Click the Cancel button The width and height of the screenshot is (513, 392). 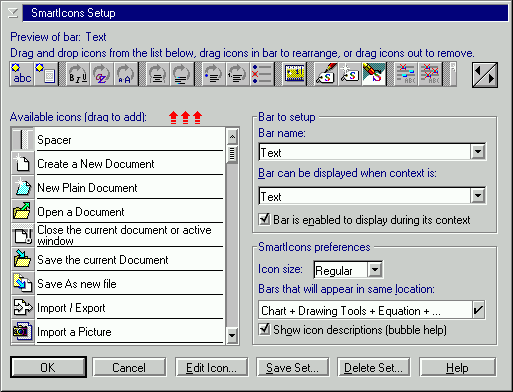point(129,367)
